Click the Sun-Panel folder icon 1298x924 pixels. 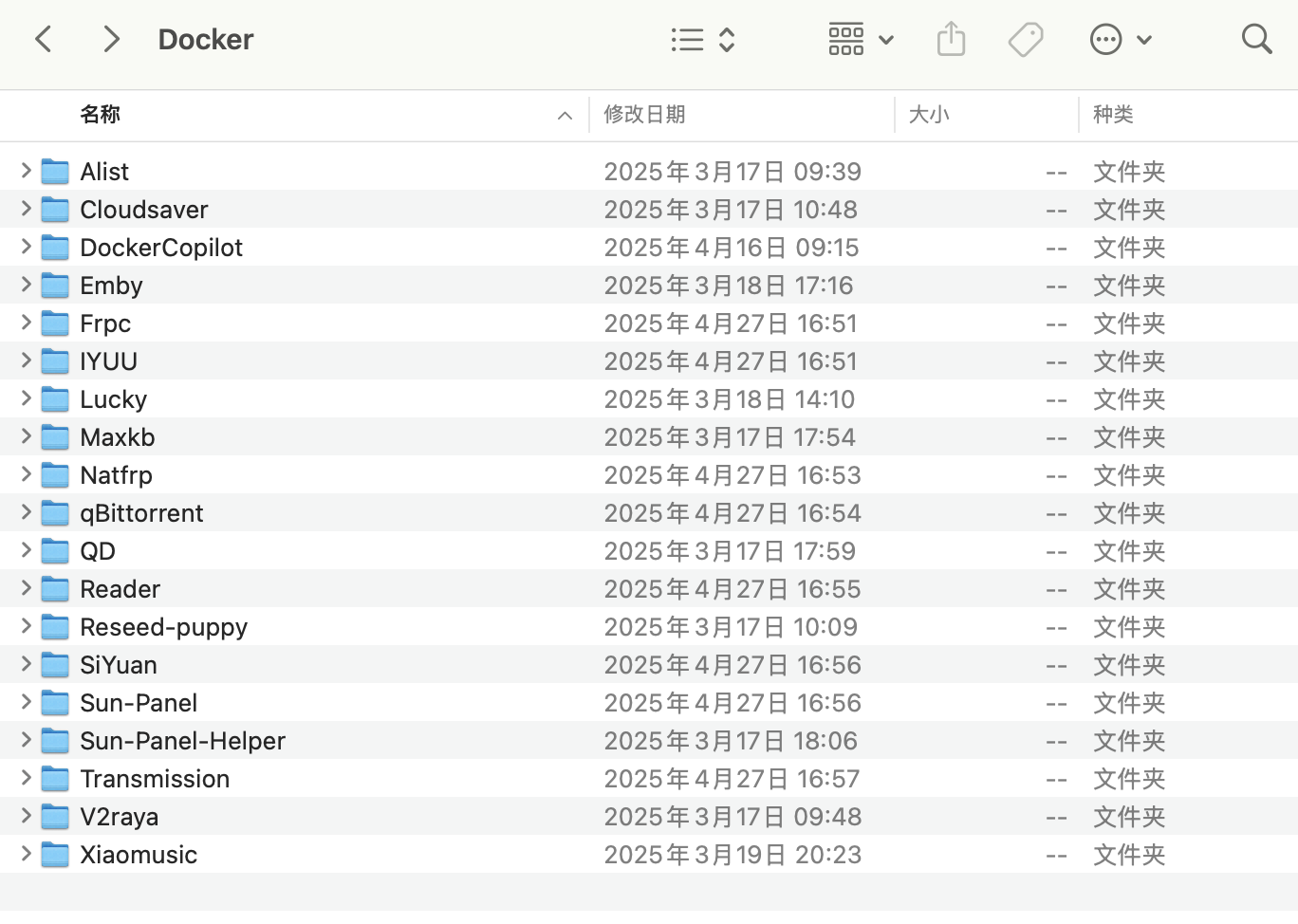tap(56, 703)
